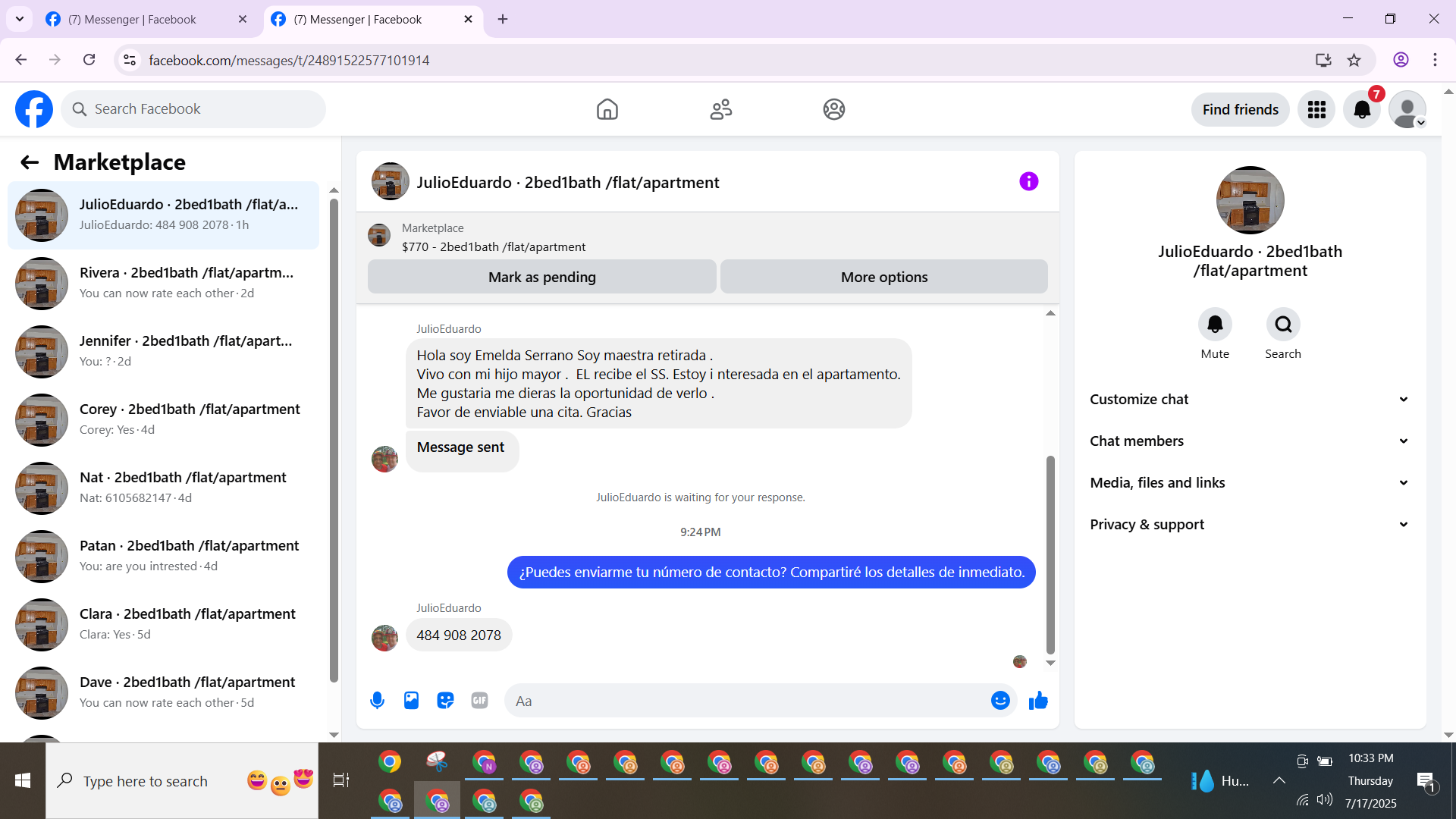
Task: Go to the Home feed icon
Action: pyautogui.click(x=607, y=109)
